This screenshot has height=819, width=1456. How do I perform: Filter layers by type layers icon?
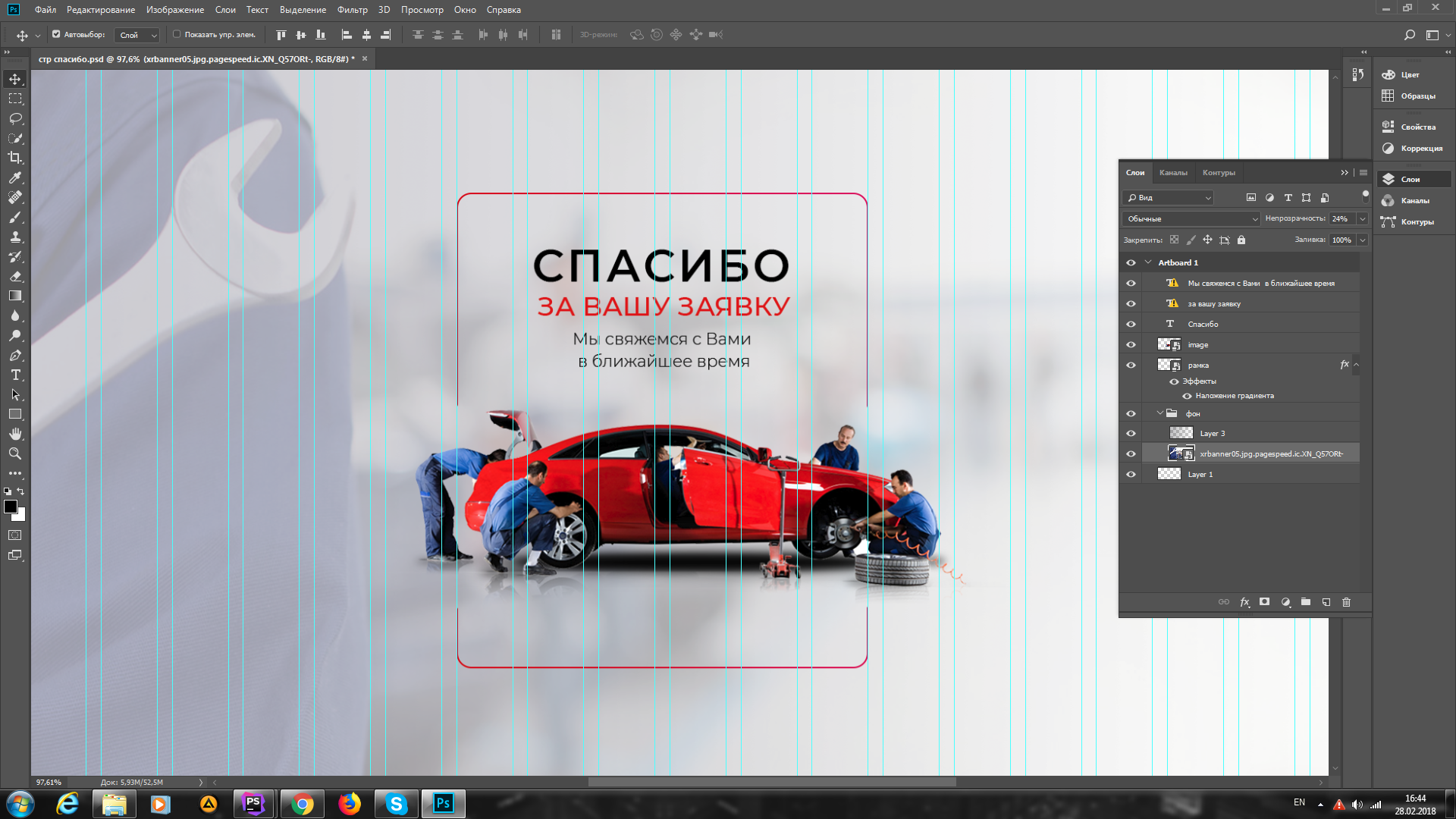point(1288,197)
